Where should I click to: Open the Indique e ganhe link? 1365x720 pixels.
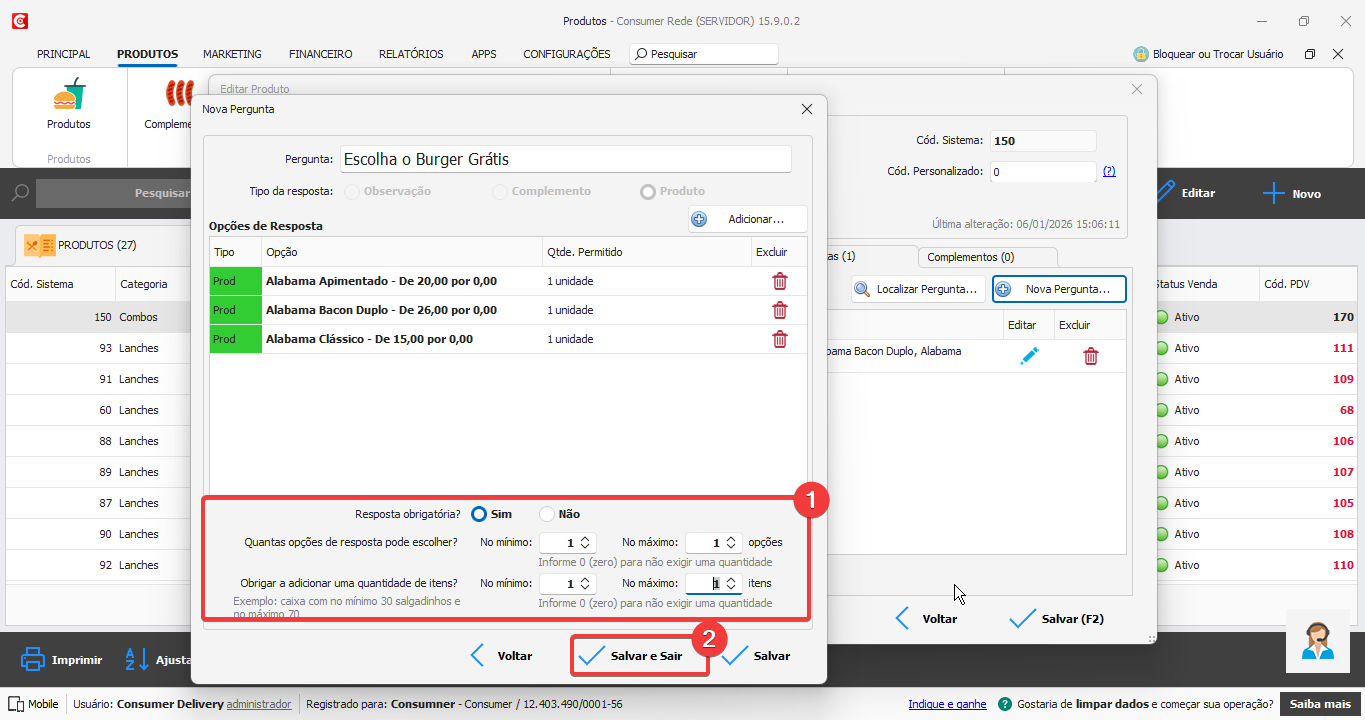click(947, 704)
